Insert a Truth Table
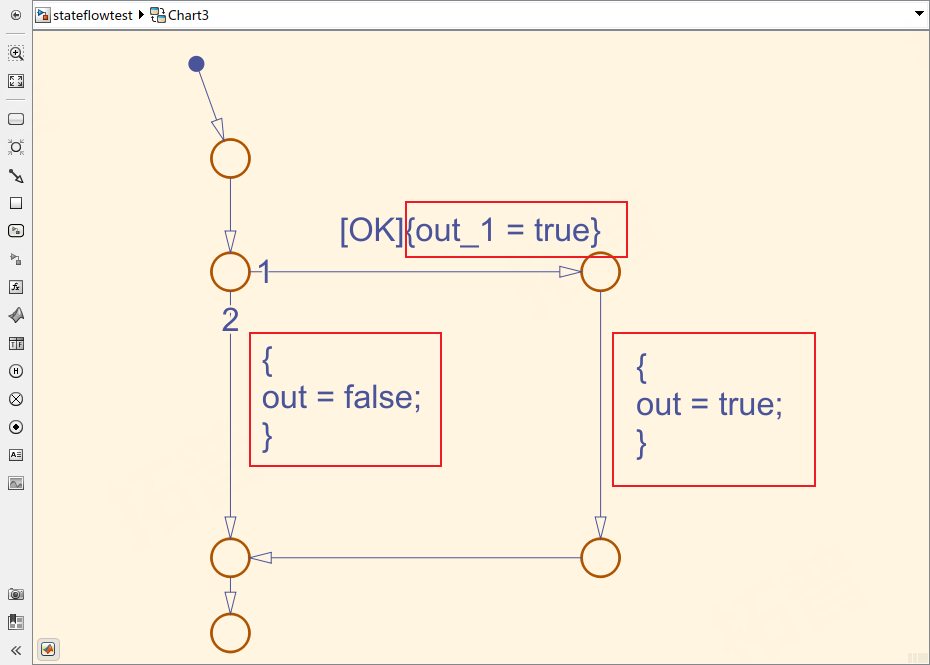The width and height of the screenshot is (930, 665). (16, 343)
